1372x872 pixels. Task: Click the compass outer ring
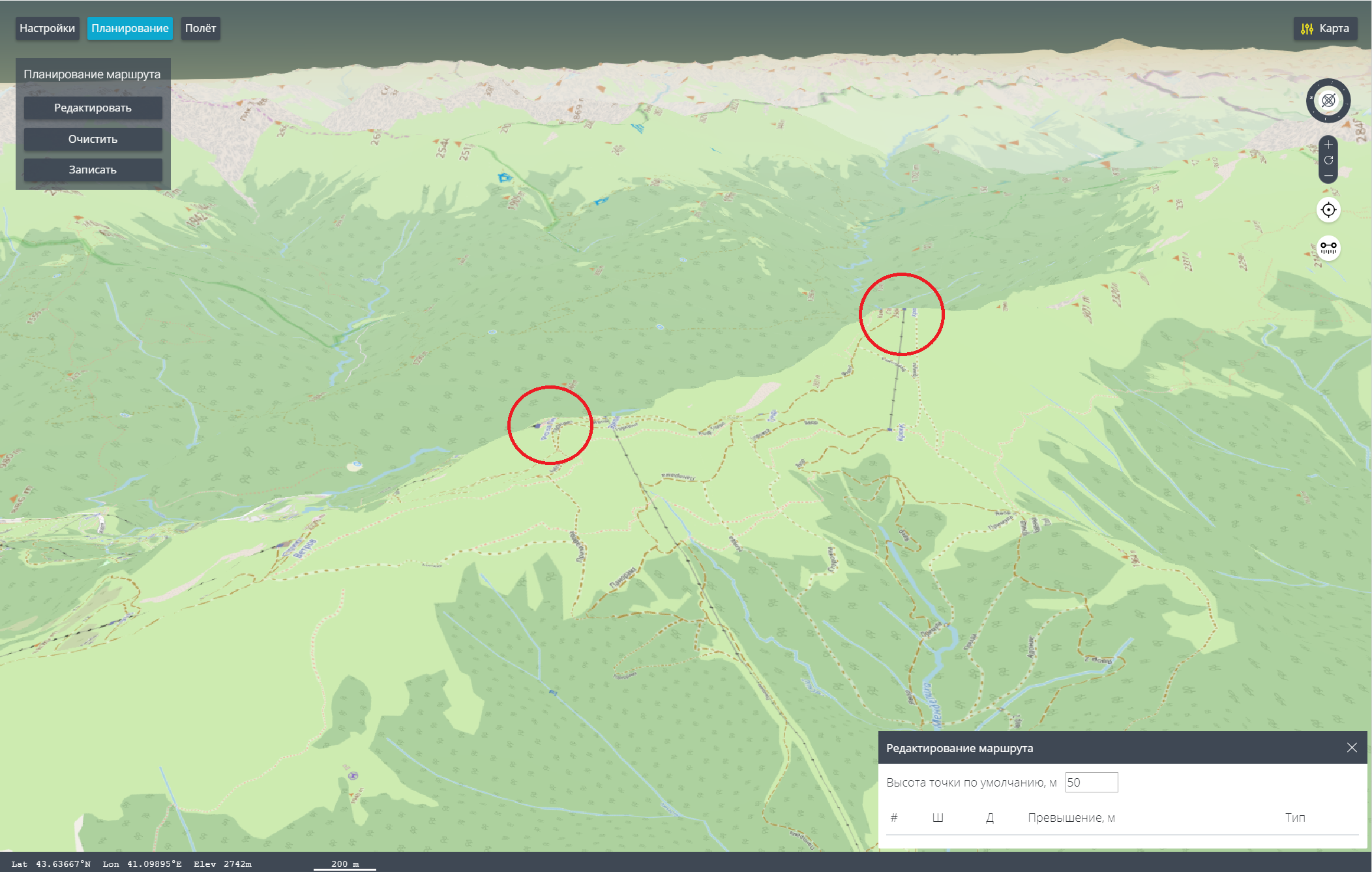(1328, 82)
